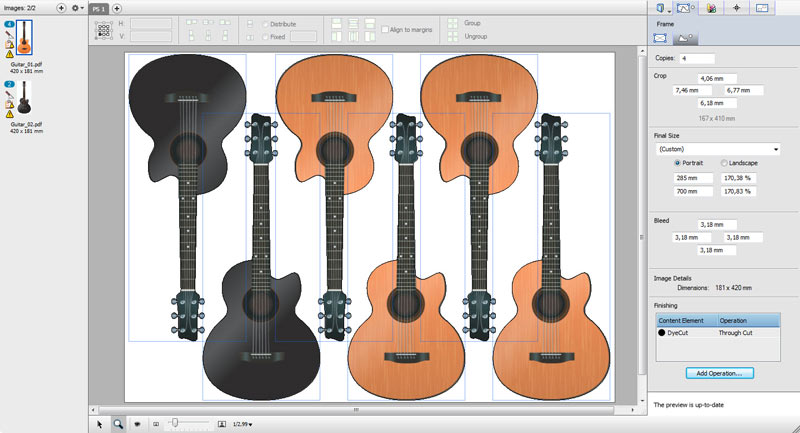The width and height of the screenshot is (800, 433).
Task: Open the layout tab with dropdown arrow
Action: tap(664, 8)
